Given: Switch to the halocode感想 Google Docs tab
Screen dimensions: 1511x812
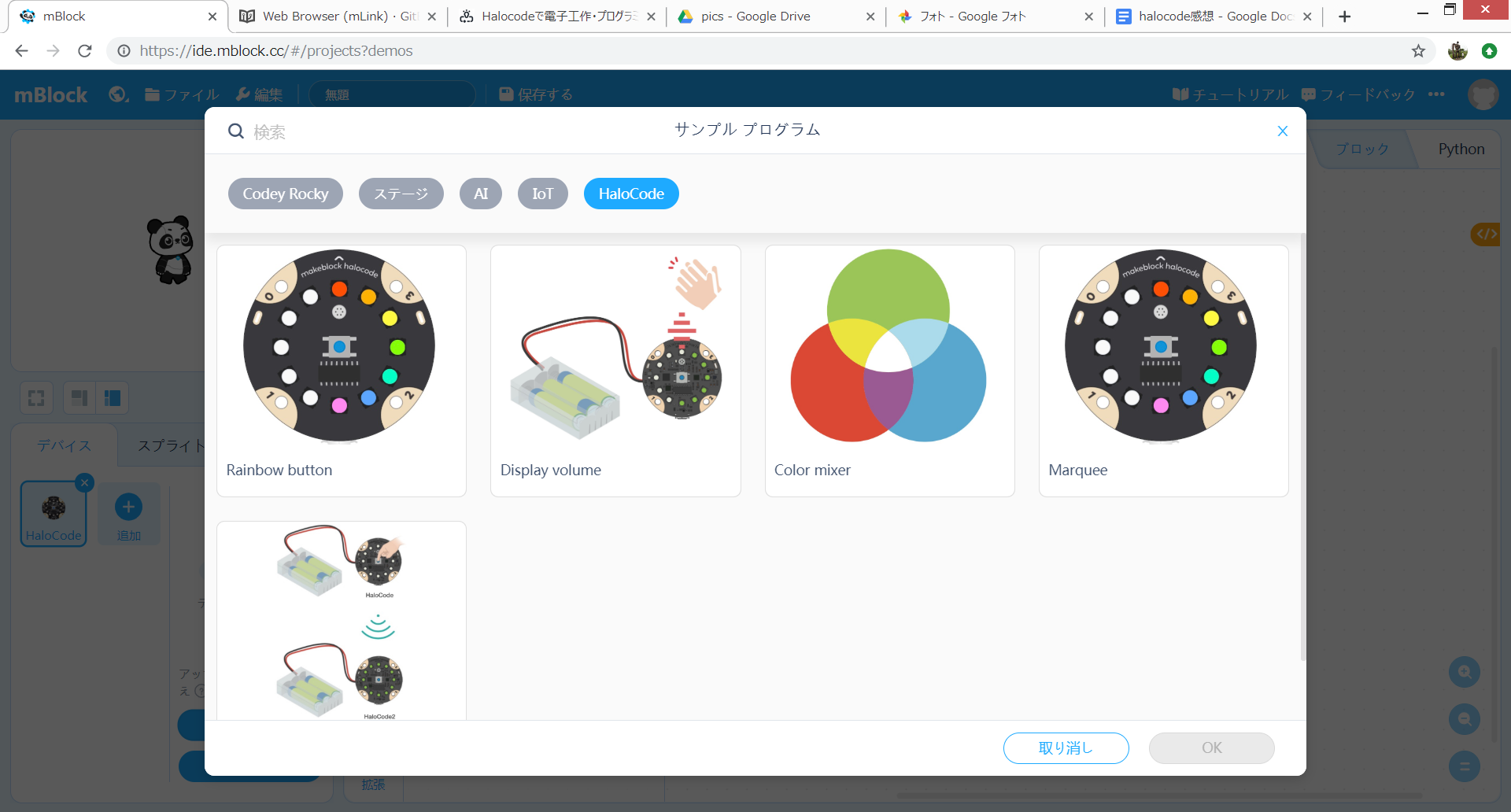Looking at the screenshot, I should coord(1214,17).
